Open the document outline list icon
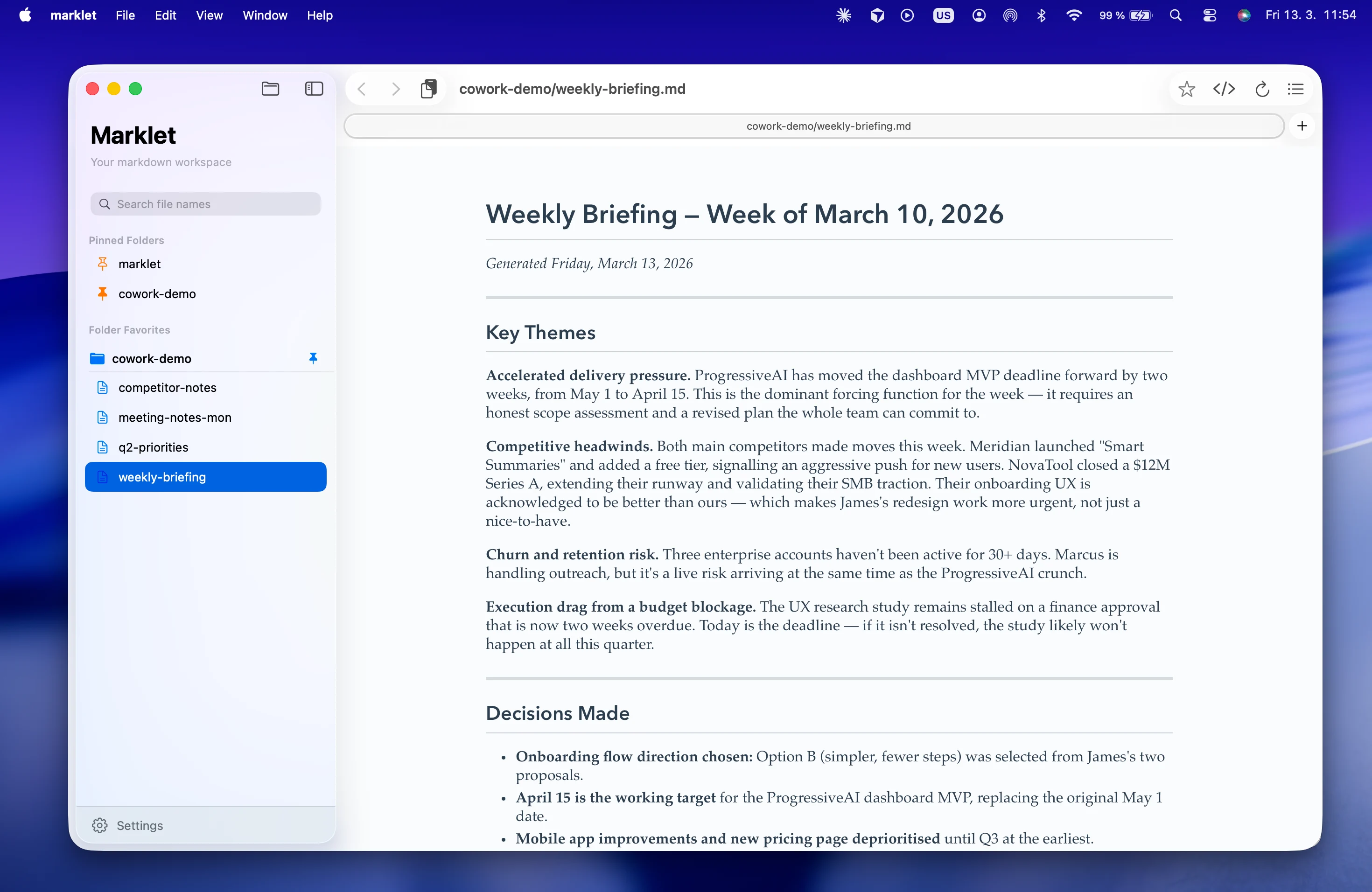Image resolution: width=1372 pixels, height=892 pixels. [x=1296, y=89]
